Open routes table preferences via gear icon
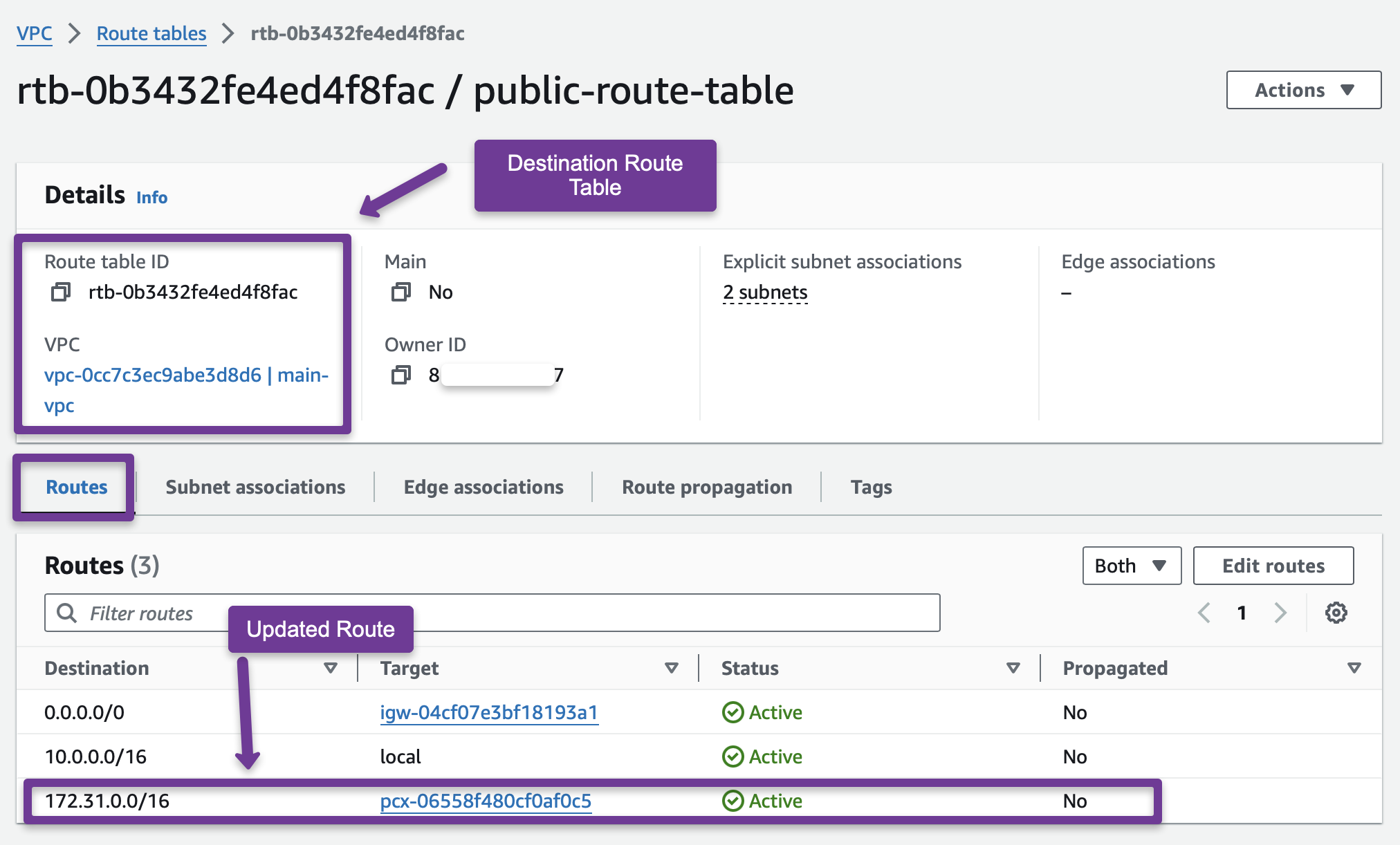Screen dimensions: 1400x845 (x=1336, y=613)
